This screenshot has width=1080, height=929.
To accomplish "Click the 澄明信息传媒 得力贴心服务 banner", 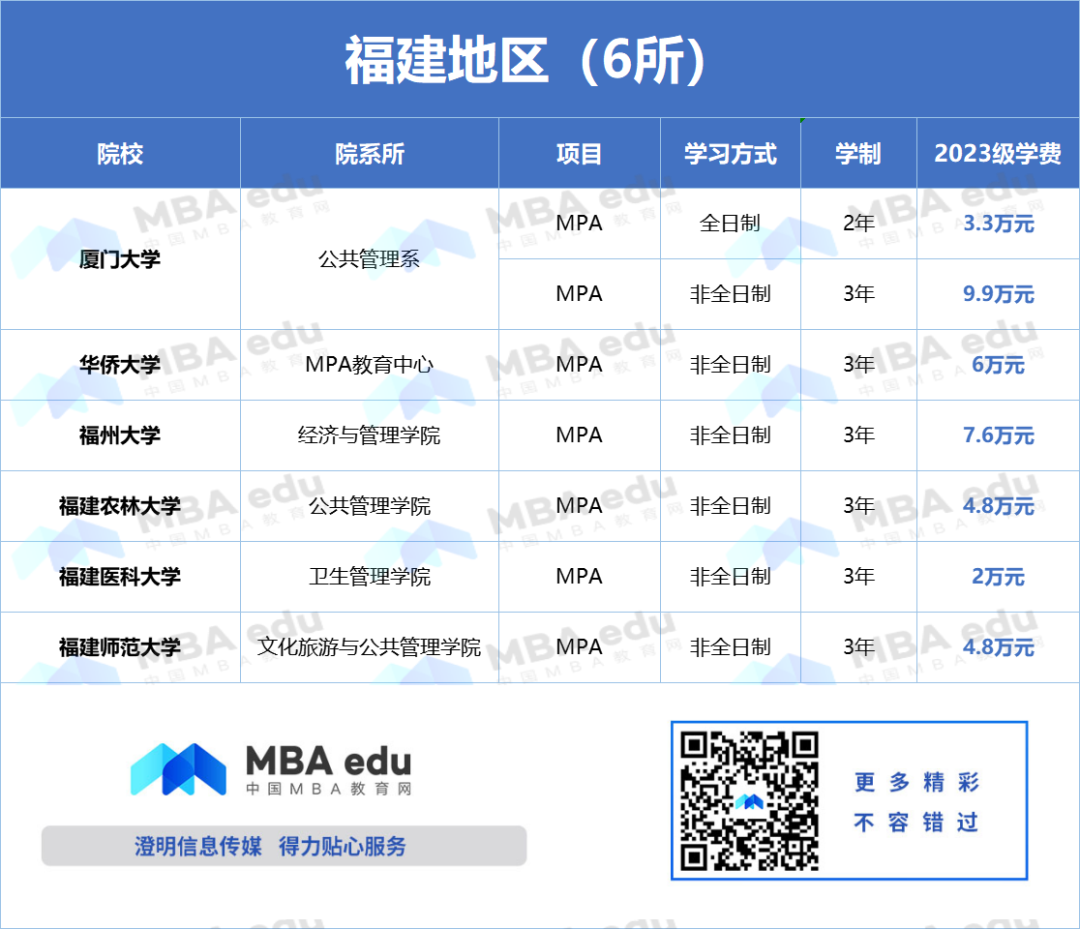I will point(284,846).
